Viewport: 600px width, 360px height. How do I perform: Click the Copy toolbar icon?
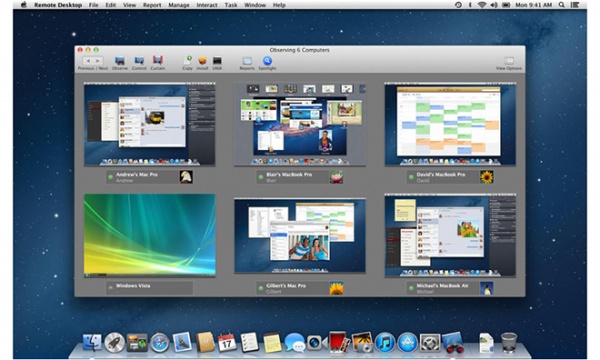188,61
